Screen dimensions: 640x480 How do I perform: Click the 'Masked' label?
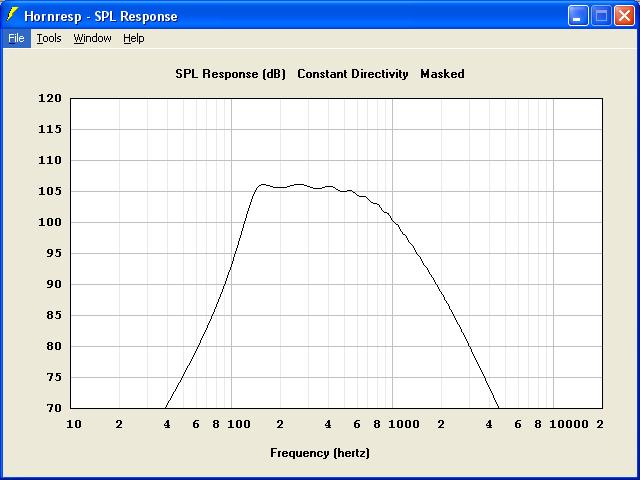click(x=442, y=74)
